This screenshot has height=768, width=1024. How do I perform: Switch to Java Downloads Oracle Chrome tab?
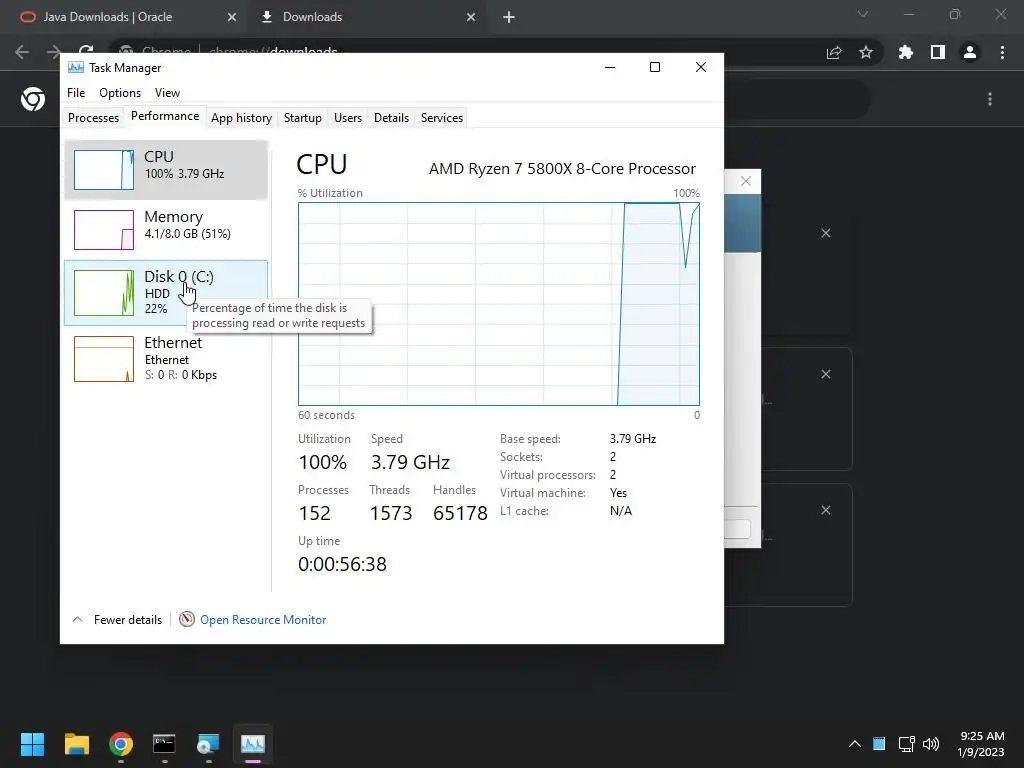point(127,17)
